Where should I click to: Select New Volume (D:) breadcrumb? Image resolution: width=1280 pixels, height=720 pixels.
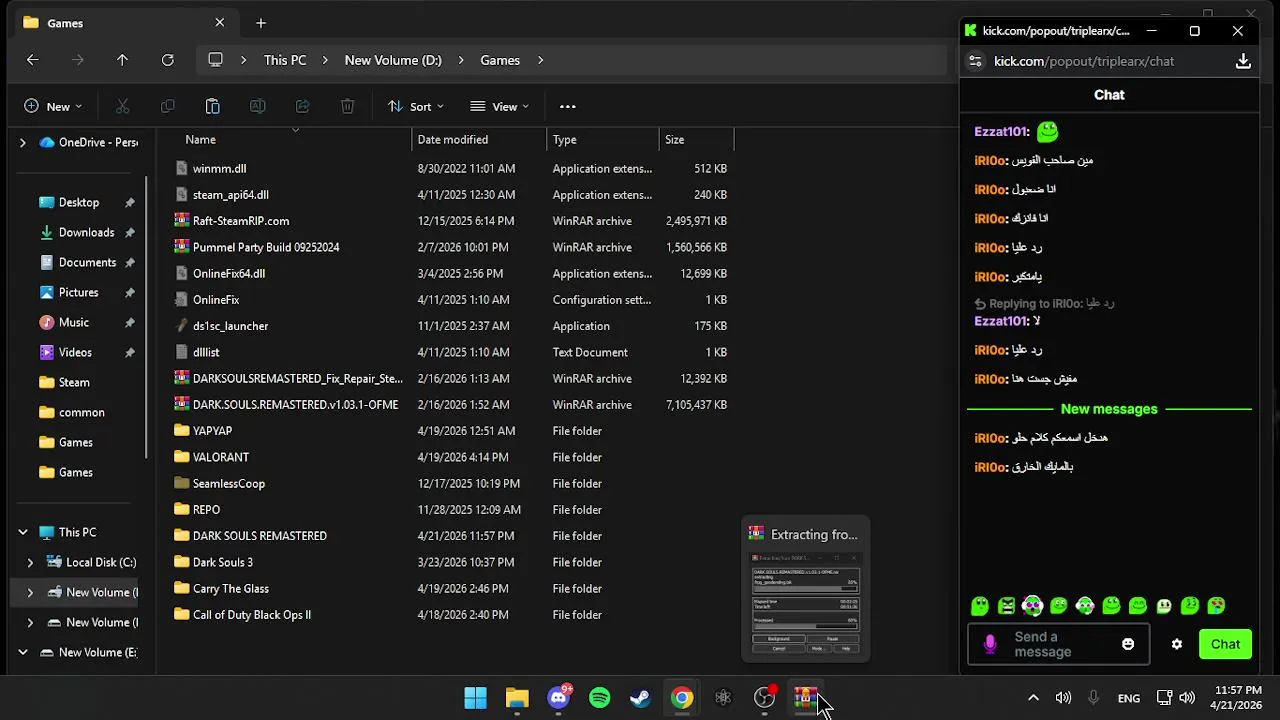point(393,60)
